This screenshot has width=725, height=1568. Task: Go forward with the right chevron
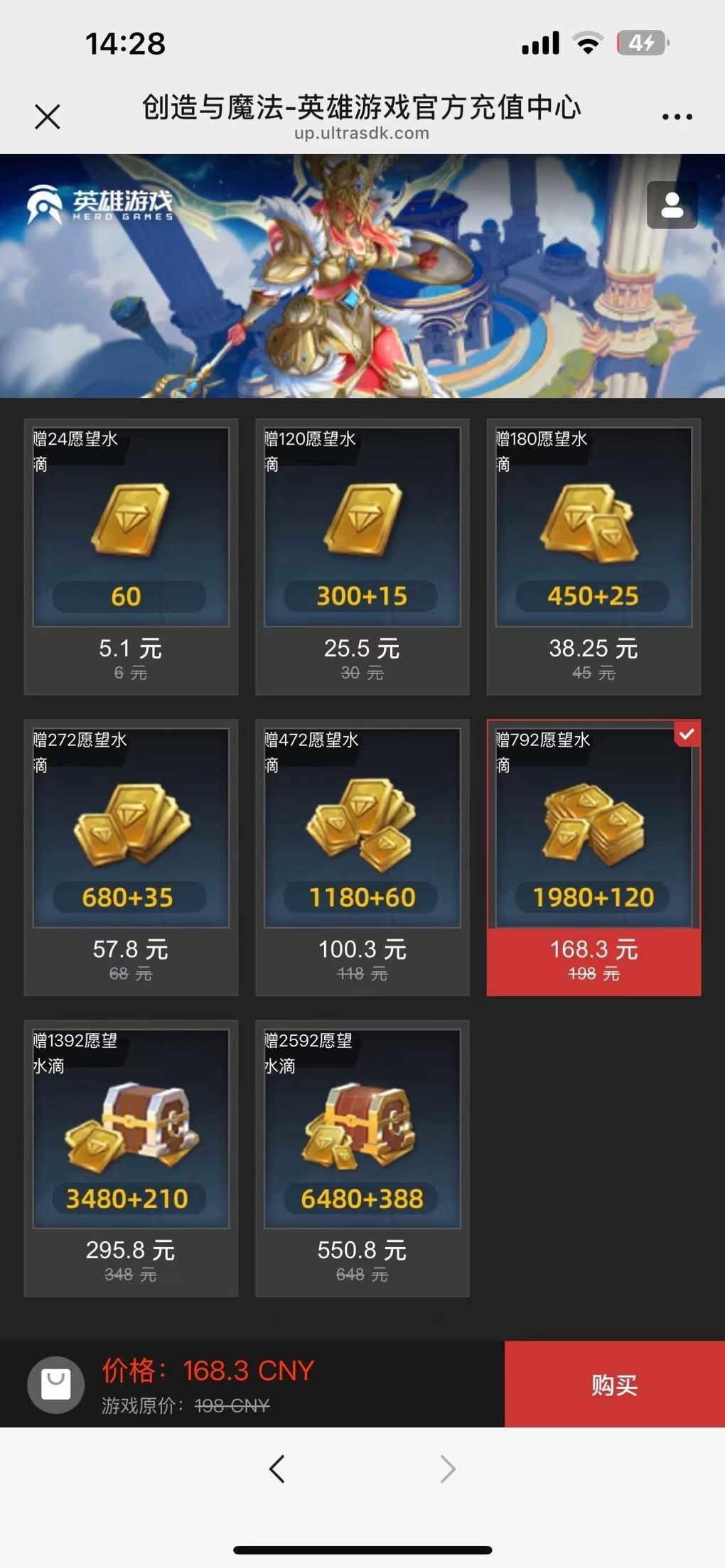pos(448,1469)
